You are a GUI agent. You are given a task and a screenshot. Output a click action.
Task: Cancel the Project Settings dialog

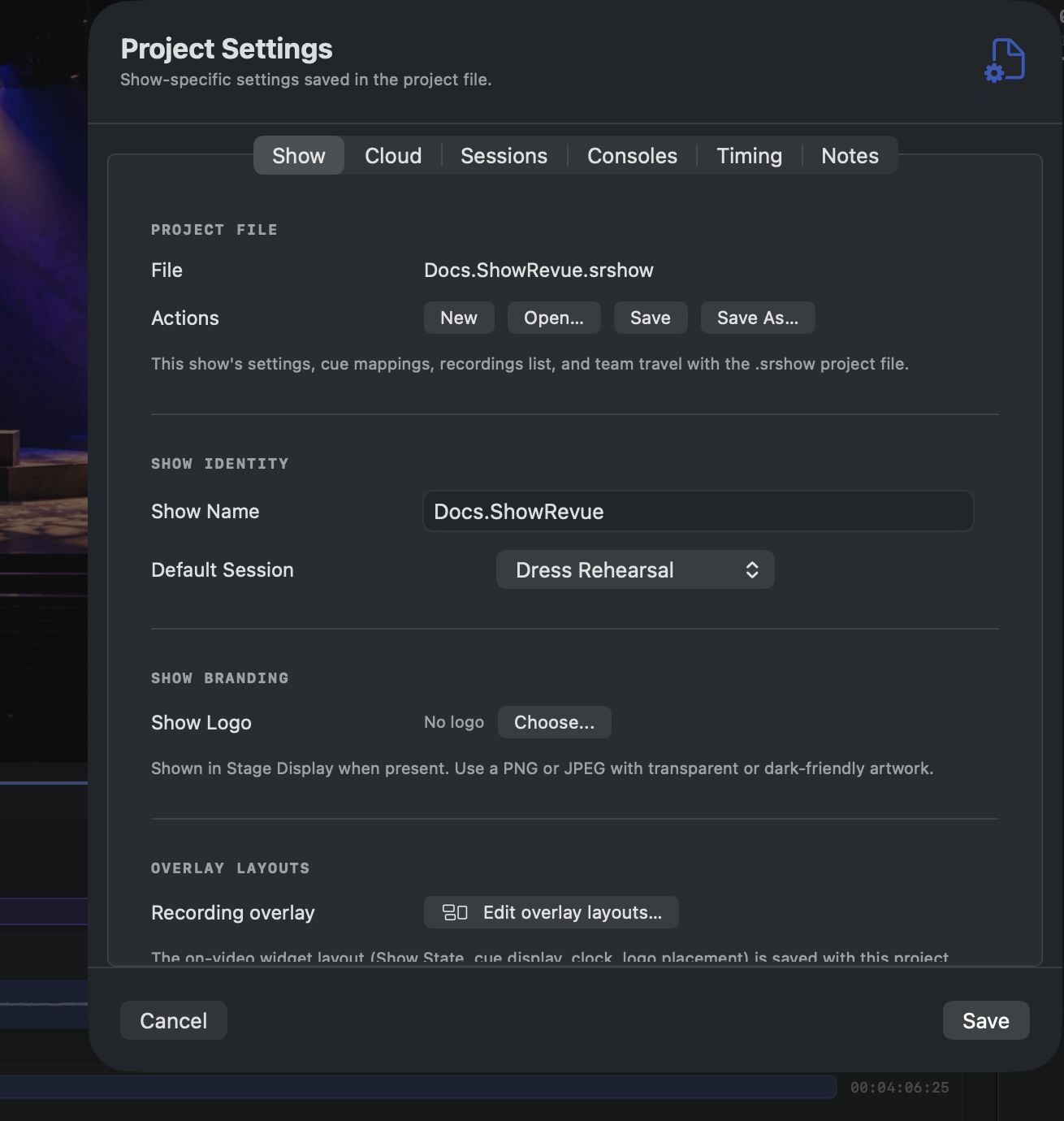pyautogui.click(x=173, y=1020)
